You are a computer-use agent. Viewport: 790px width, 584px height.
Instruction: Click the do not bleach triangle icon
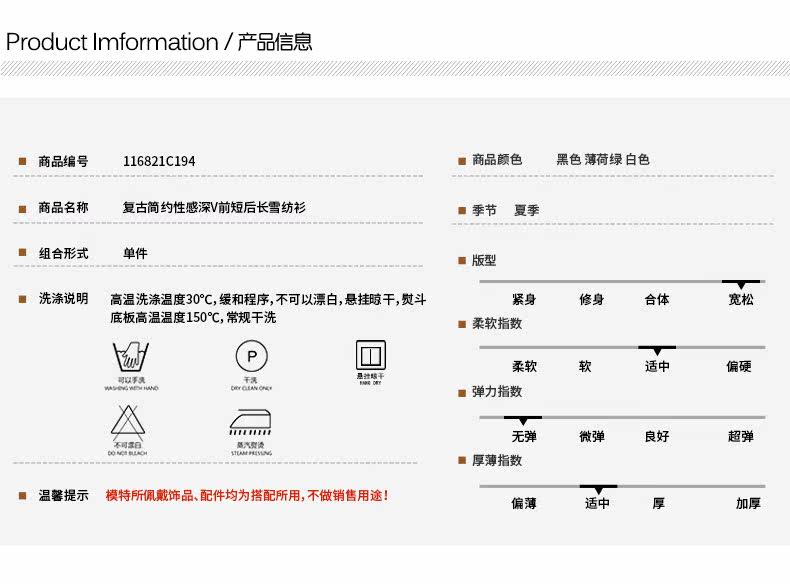(x=128, y=421)
